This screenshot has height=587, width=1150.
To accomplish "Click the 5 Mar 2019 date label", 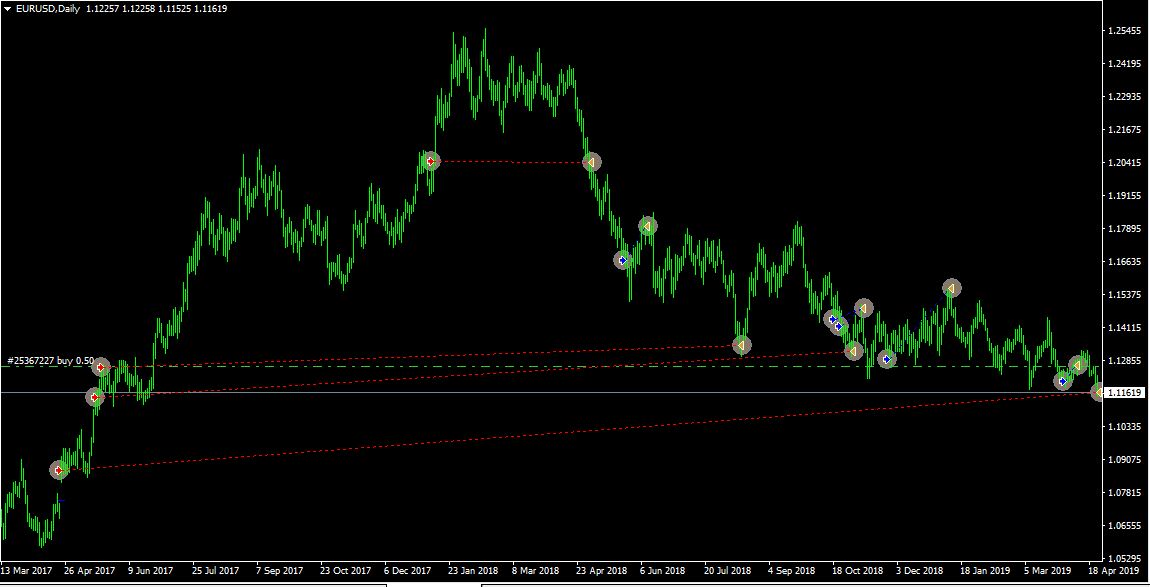I will coord(1047,570).
